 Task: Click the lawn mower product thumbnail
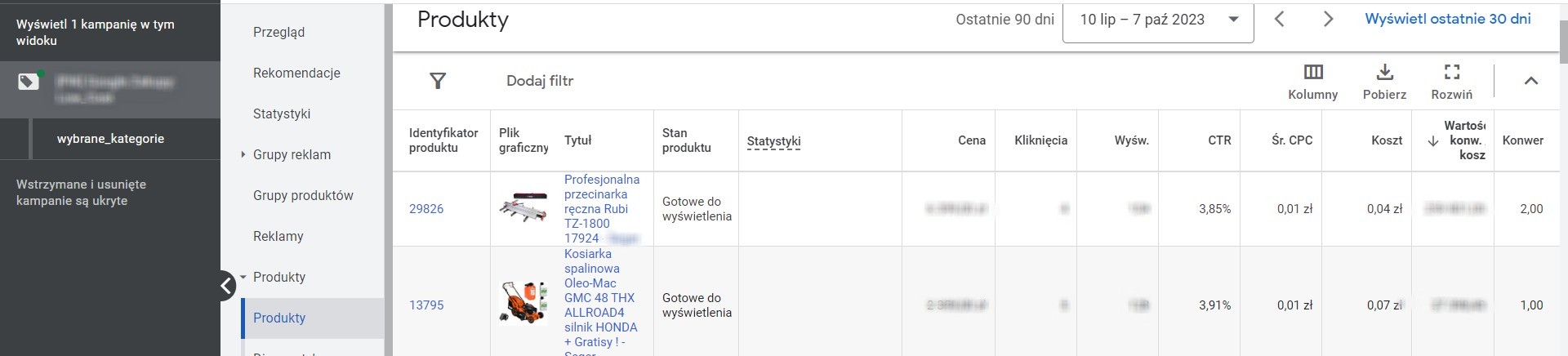[x=523, y=302]
